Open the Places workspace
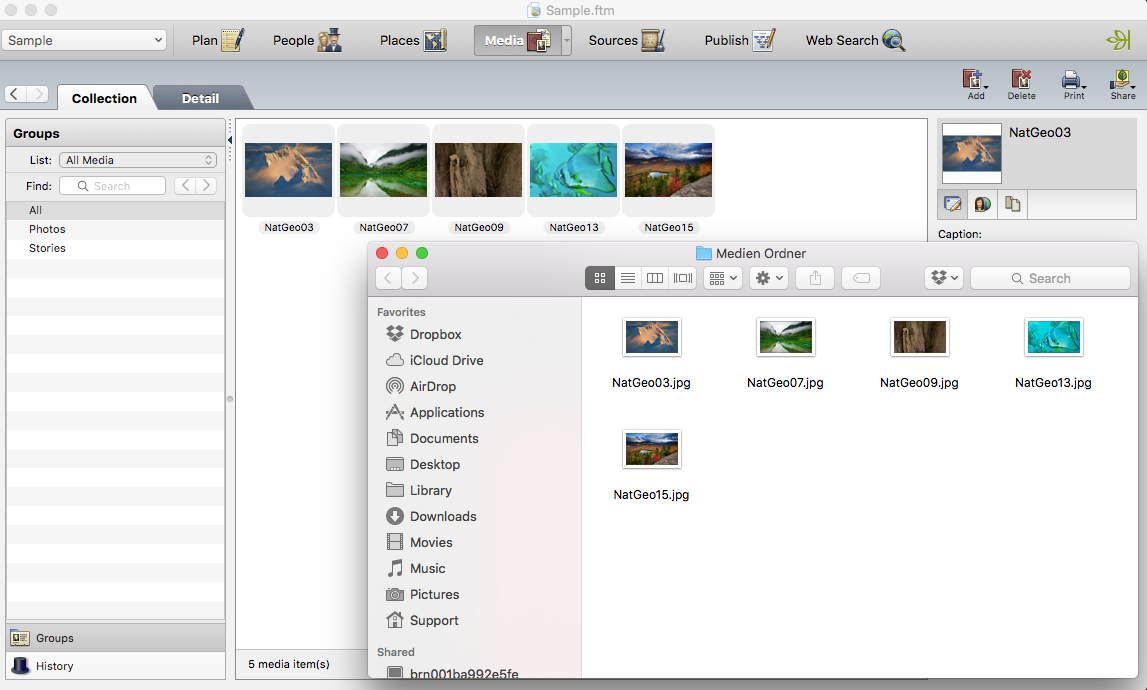 click(413, 40)
